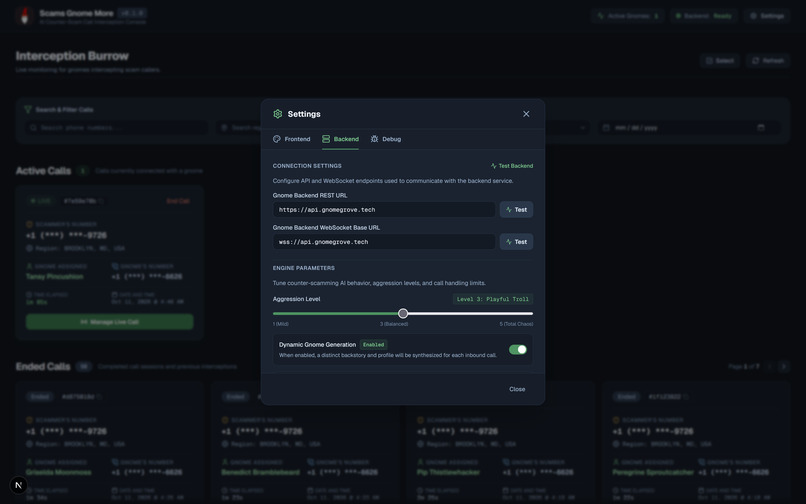Click the Settings gear icon in dialog title
The height and width of the screenshot is (504, 806).
click(x=278, y=114)
